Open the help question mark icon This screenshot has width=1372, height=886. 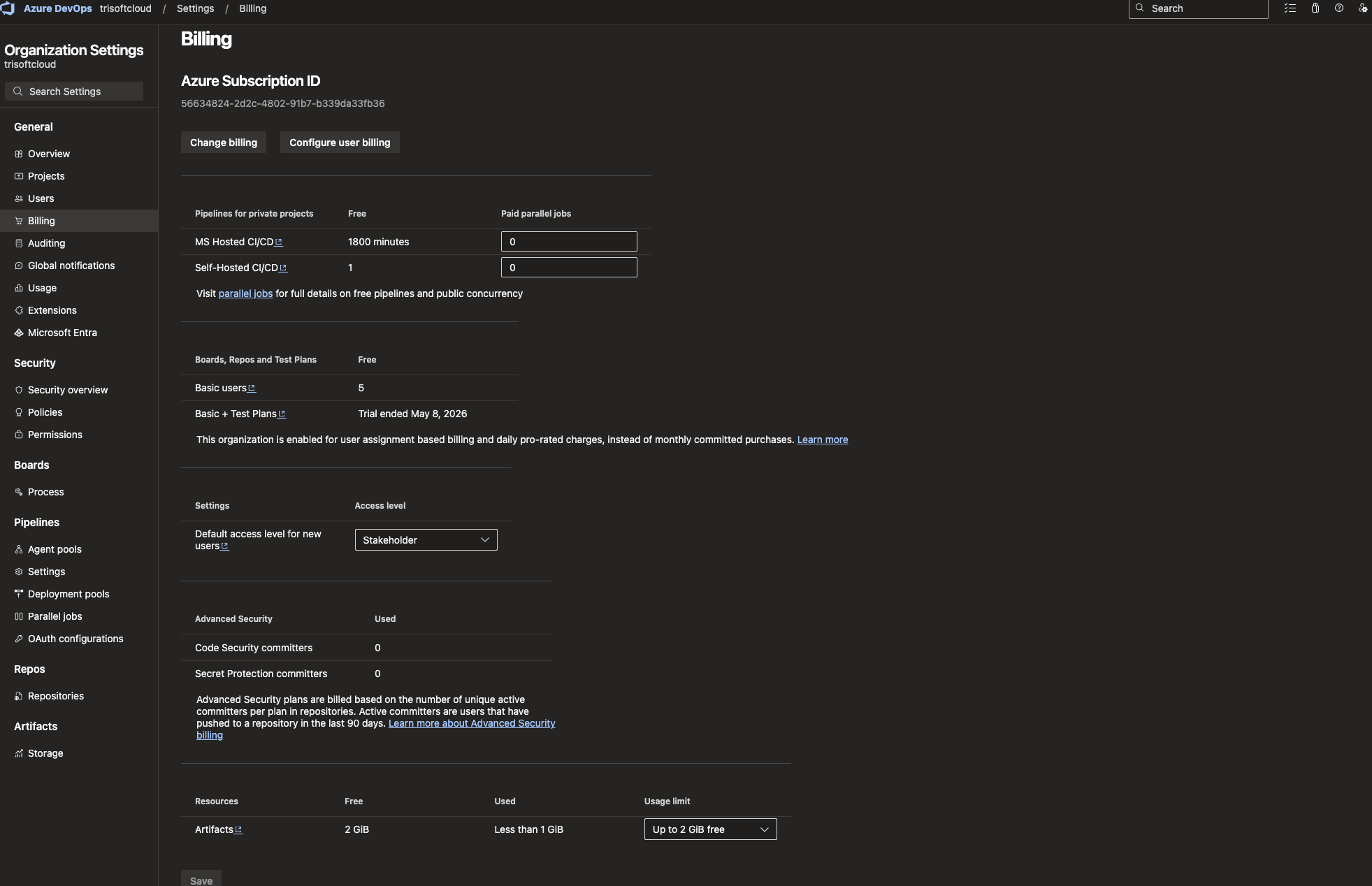pyautogui.click(x=1339, y=8)
